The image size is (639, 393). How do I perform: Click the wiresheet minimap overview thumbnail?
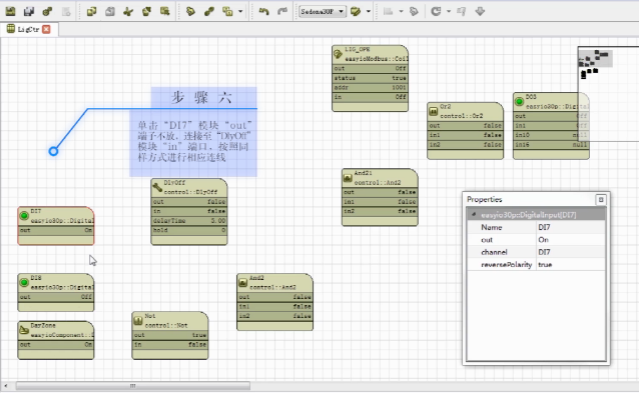[608, 94]
